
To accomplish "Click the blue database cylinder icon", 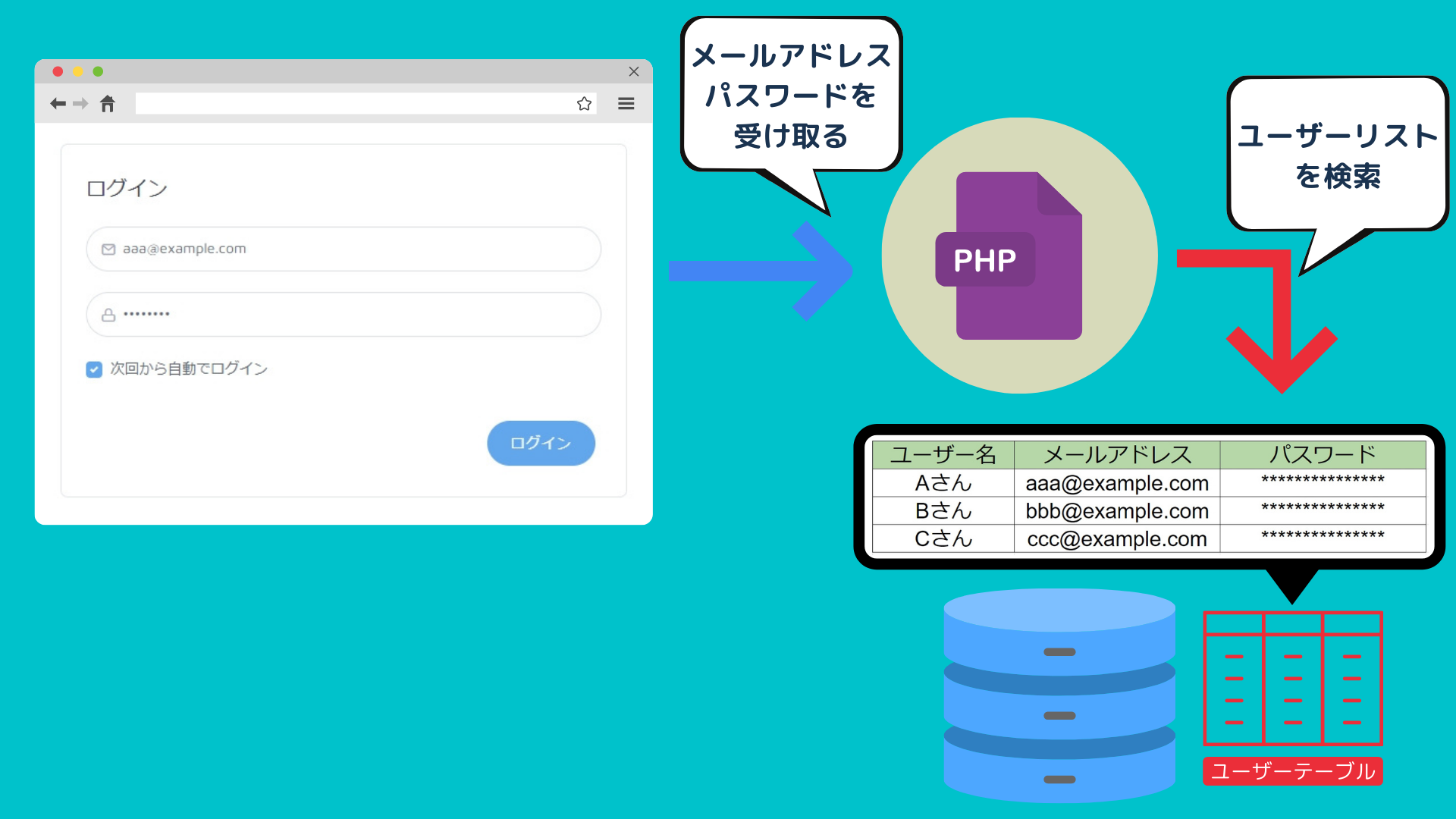I will [1059, 695].
